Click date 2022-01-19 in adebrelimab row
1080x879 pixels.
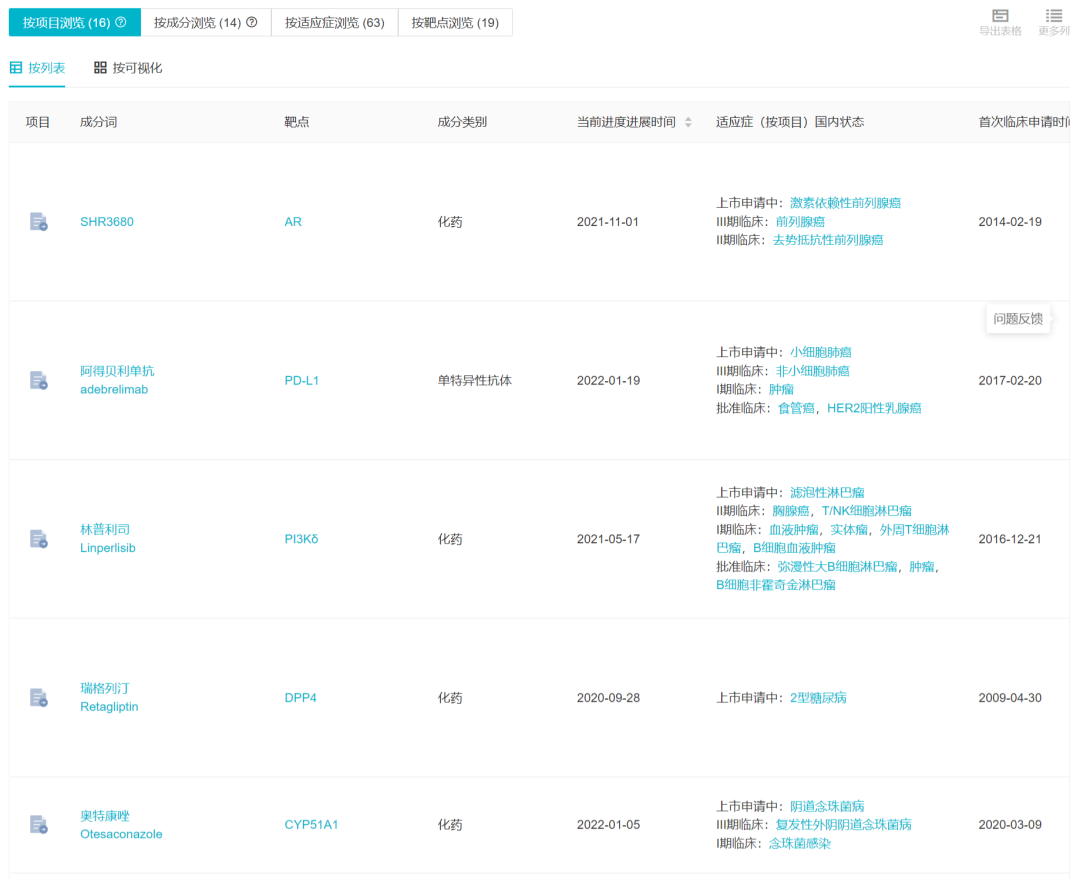[x=608, y=380]
